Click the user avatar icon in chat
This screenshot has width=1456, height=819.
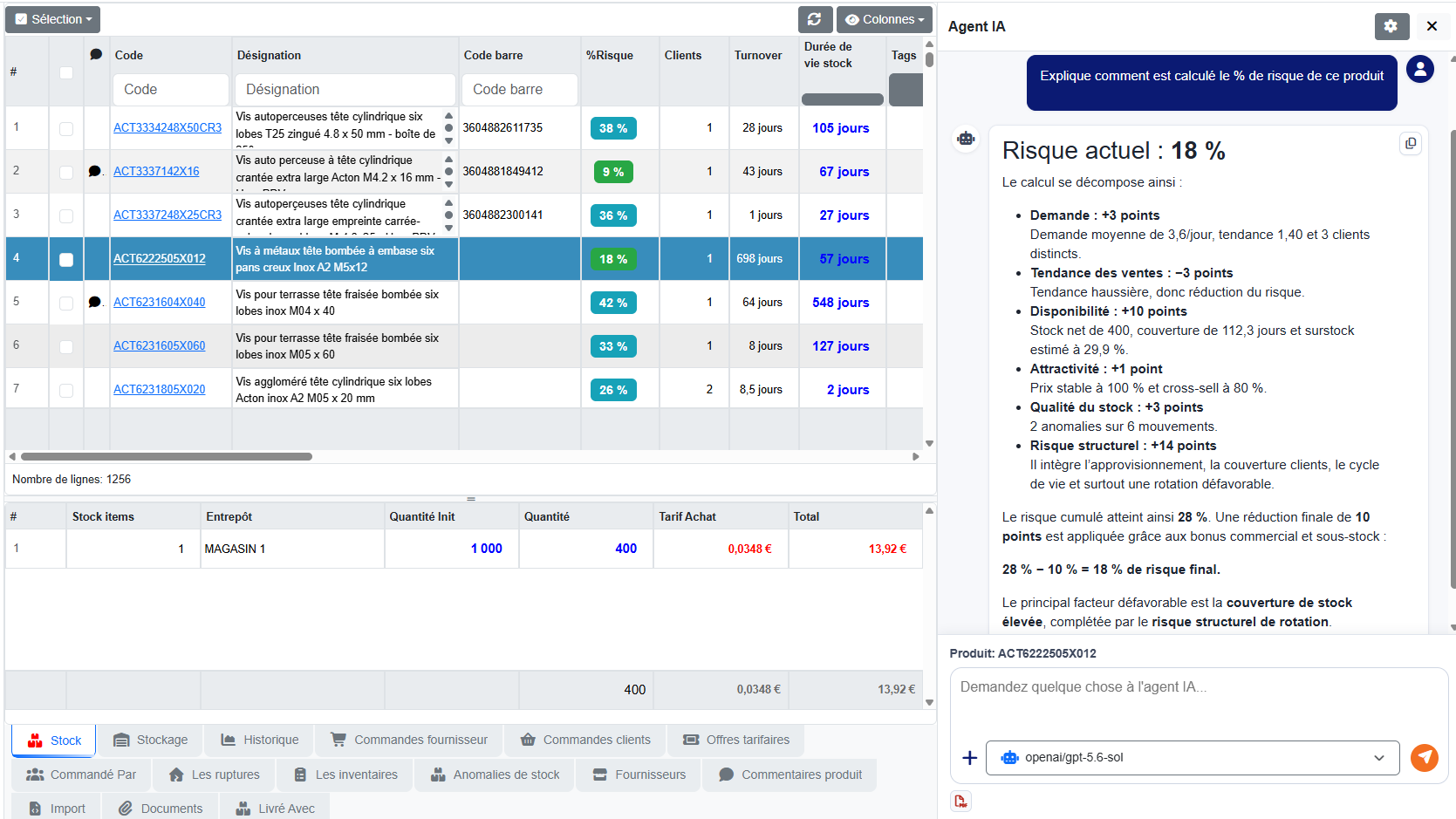coord(1420,69)
